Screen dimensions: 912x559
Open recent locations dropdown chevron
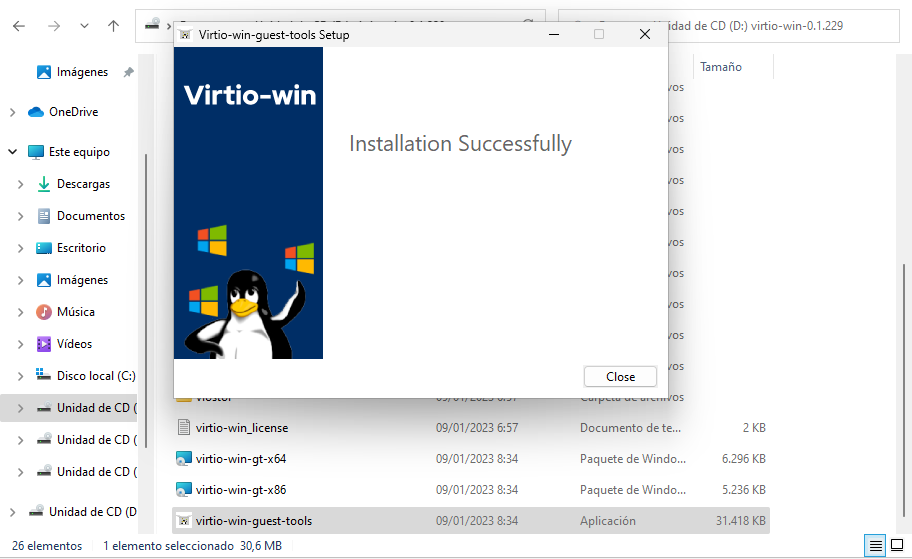pos(84,26)
